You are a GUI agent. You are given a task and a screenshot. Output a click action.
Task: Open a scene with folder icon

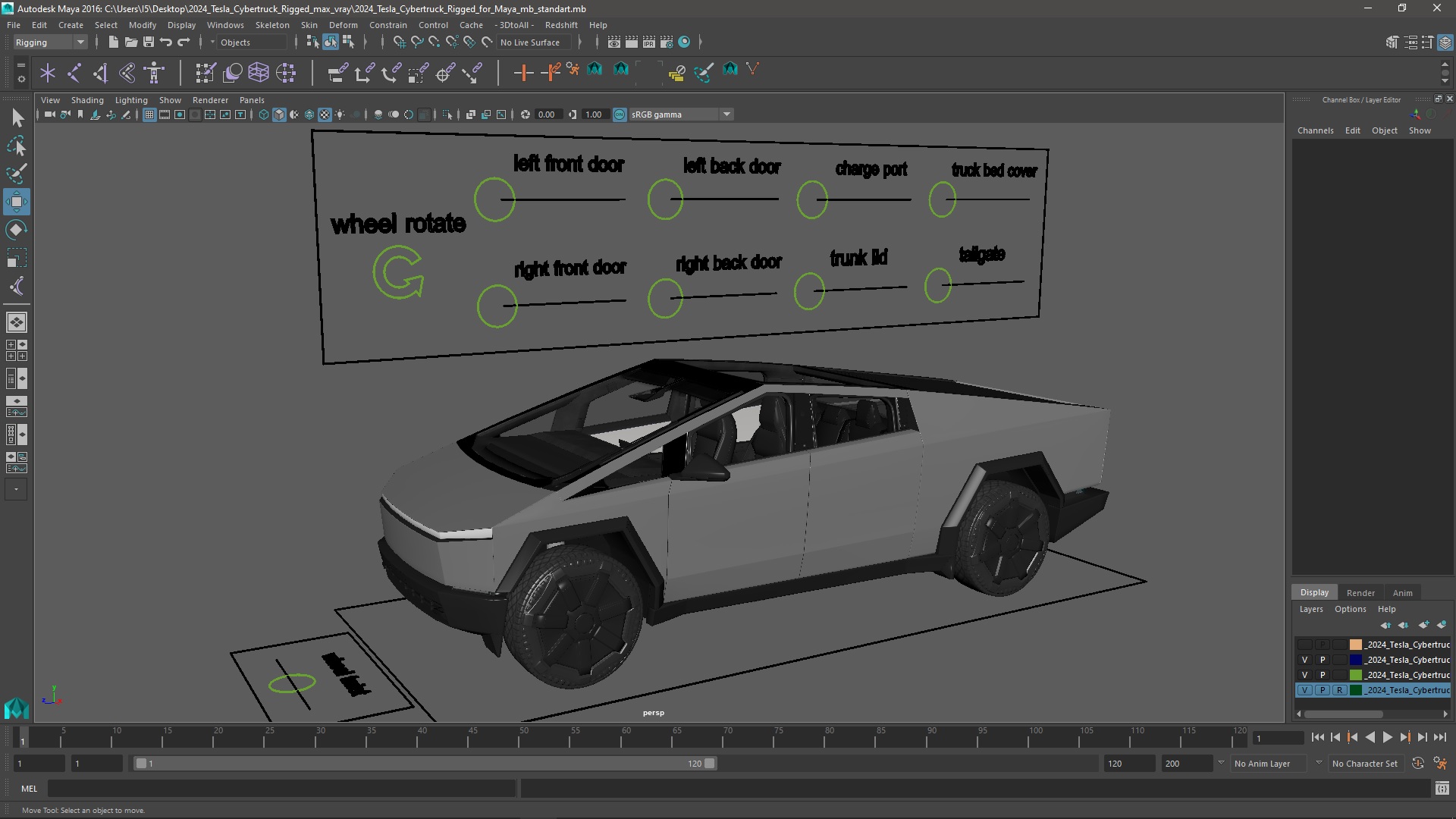click(x=130, y=42)
